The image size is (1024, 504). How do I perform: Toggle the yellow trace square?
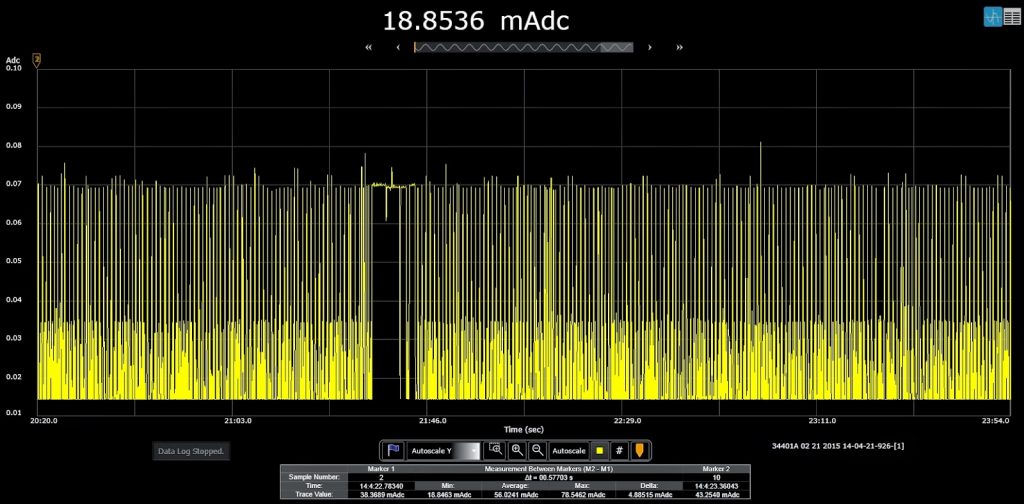[599, 451]
